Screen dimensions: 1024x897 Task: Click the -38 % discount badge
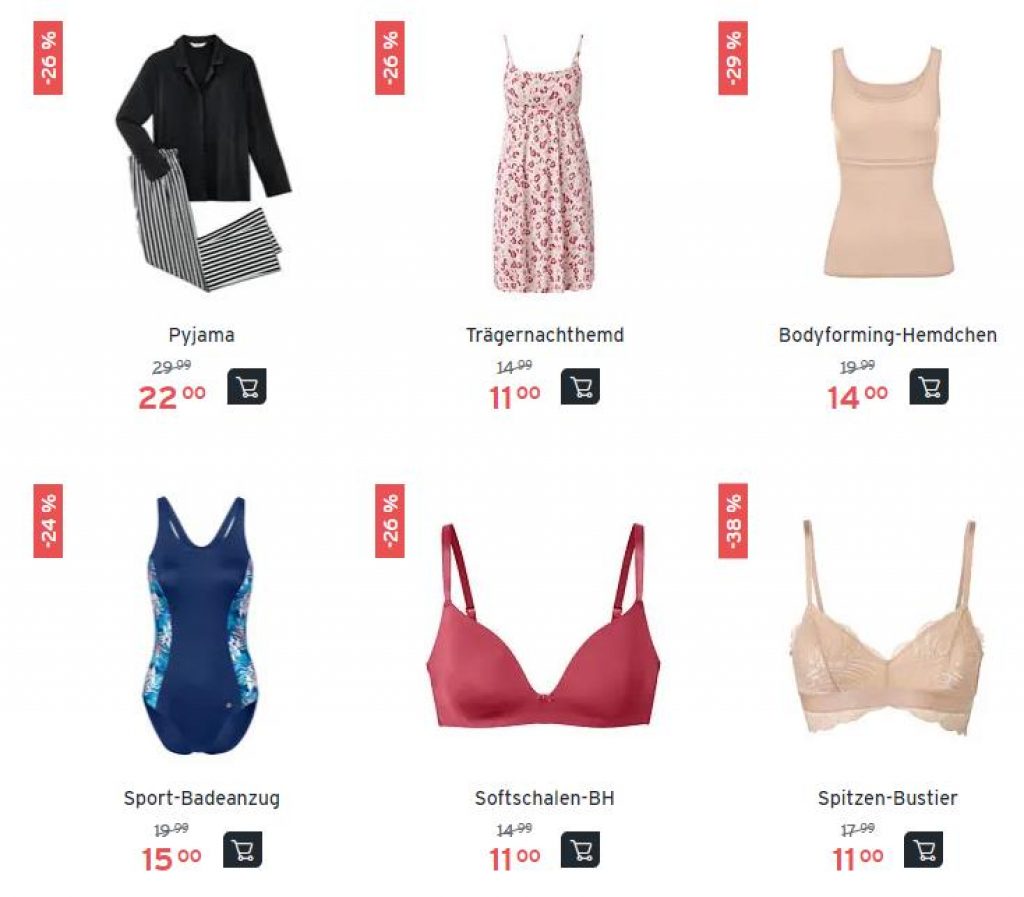[x=733, y=521]
